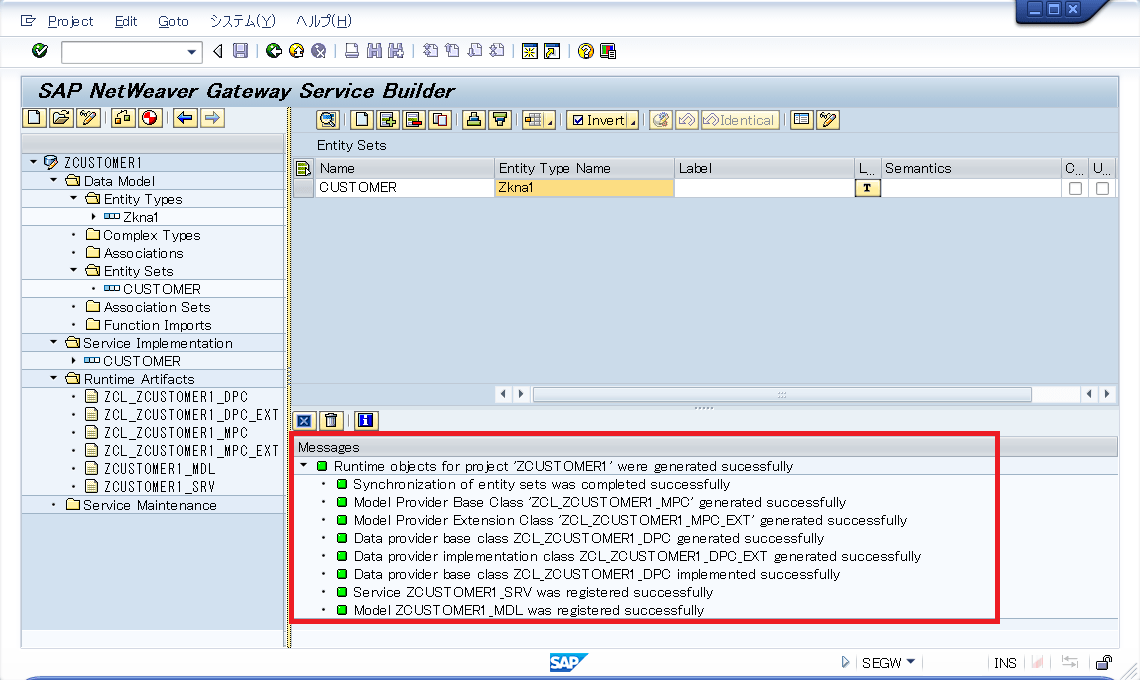Screen dimensions: 1140x680
Task: Click the Create New Session icon
Action: point(530,51)
